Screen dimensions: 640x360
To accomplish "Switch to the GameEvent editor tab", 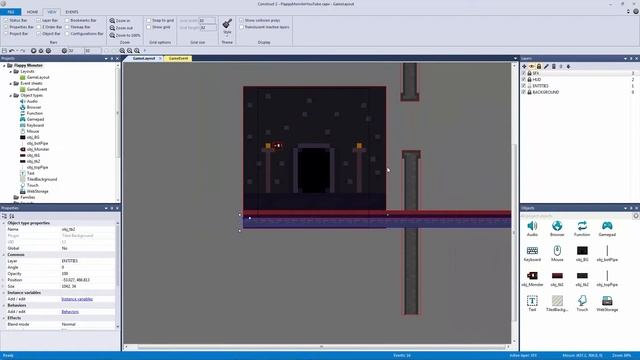I will pyautogui.click(x=178, y=58).
